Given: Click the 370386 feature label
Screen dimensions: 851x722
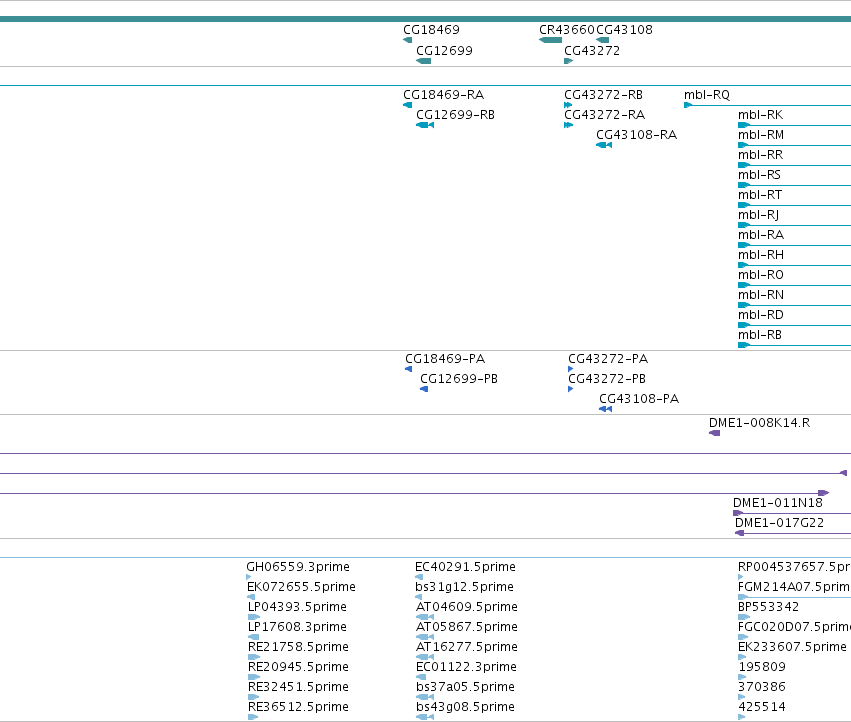Looking at the screenshot, I should click(762, 687).
